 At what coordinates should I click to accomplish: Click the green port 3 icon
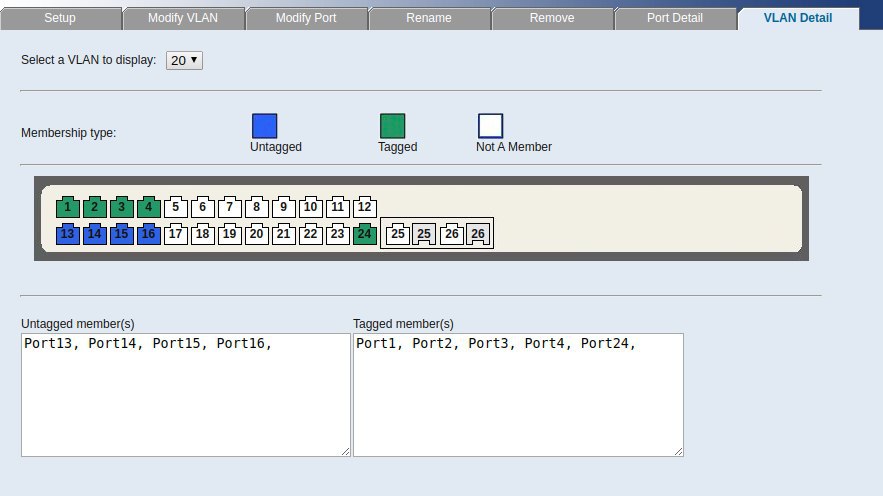[x=122, y=207]
